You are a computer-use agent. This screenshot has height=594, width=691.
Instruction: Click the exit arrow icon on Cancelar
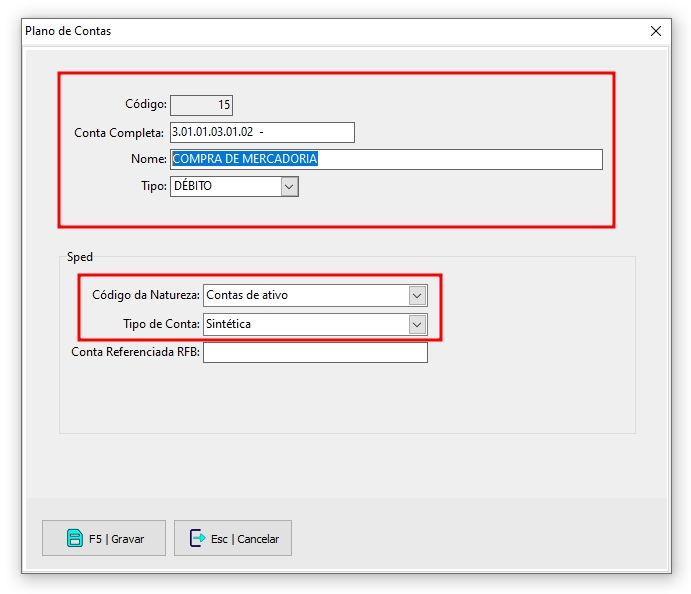197,538
